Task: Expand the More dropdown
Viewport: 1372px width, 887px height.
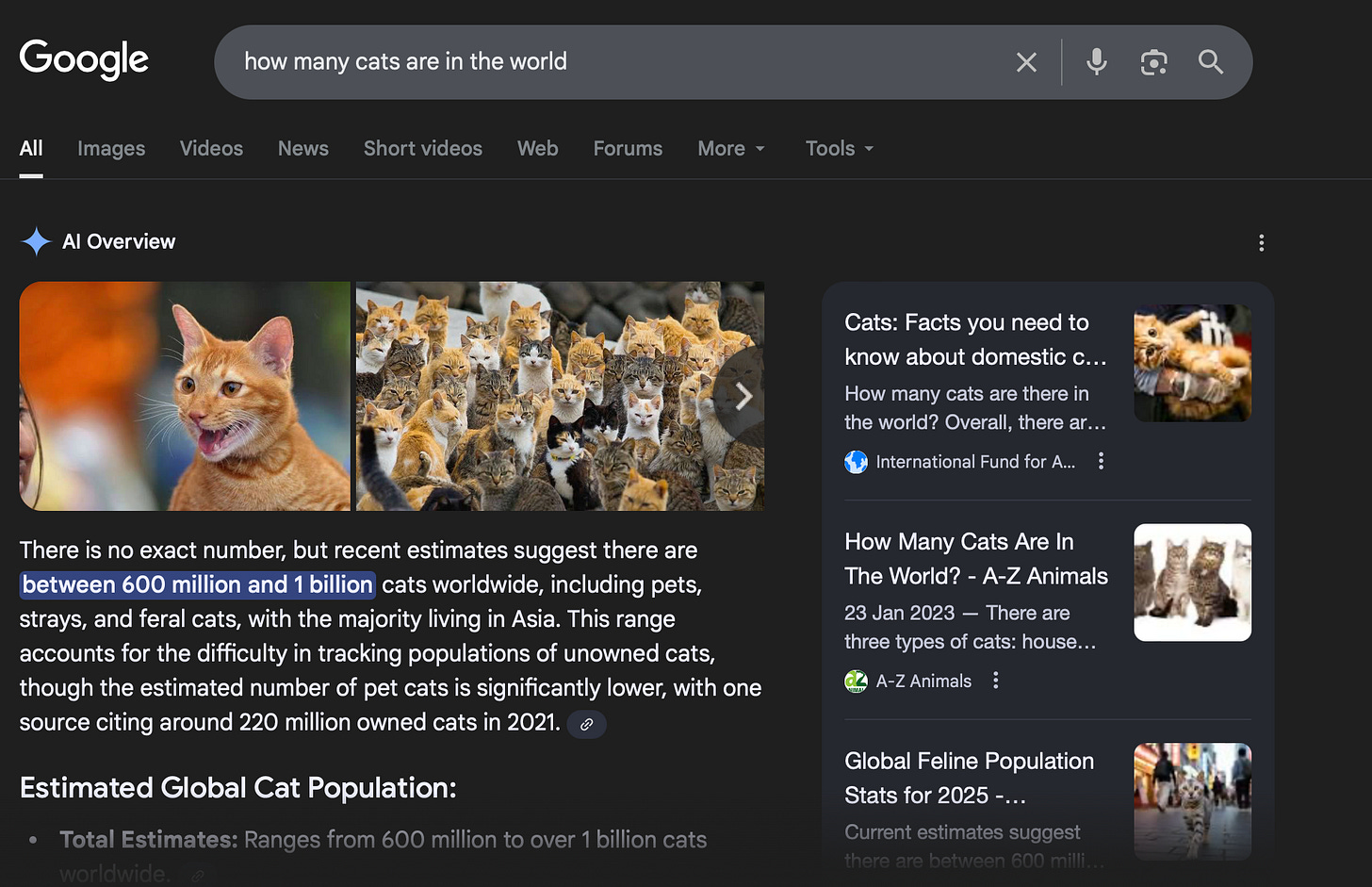Action: [x=731, y=149]
